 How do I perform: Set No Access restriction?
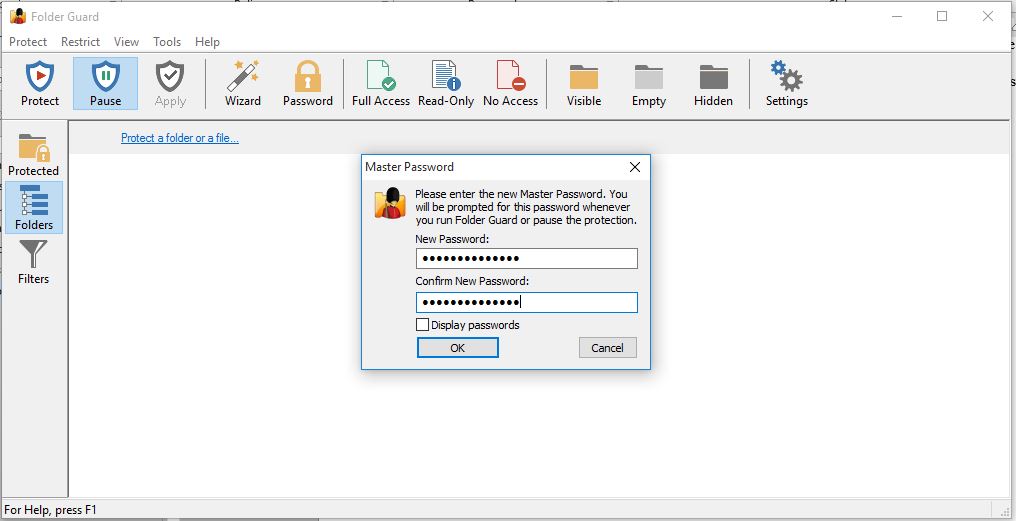pos(511,84)
